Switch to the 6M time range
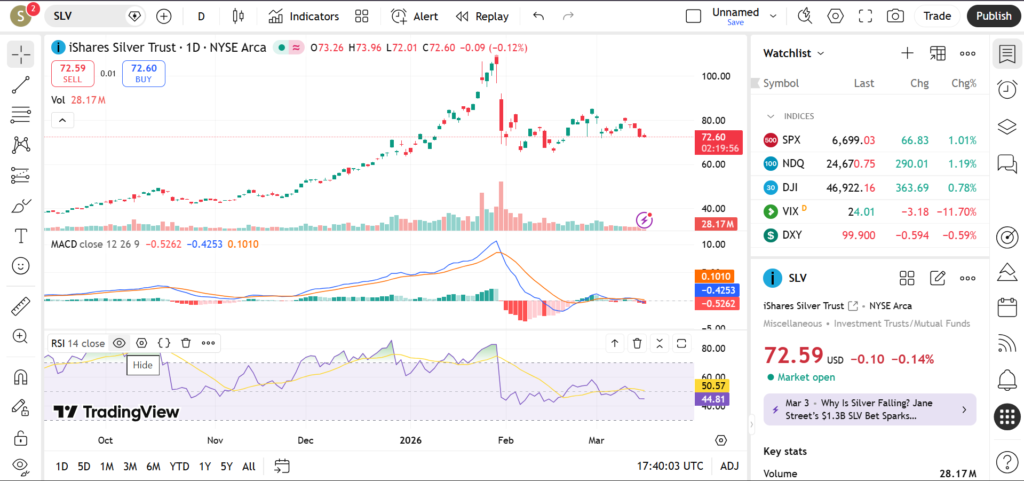 (x=153, y=466)
